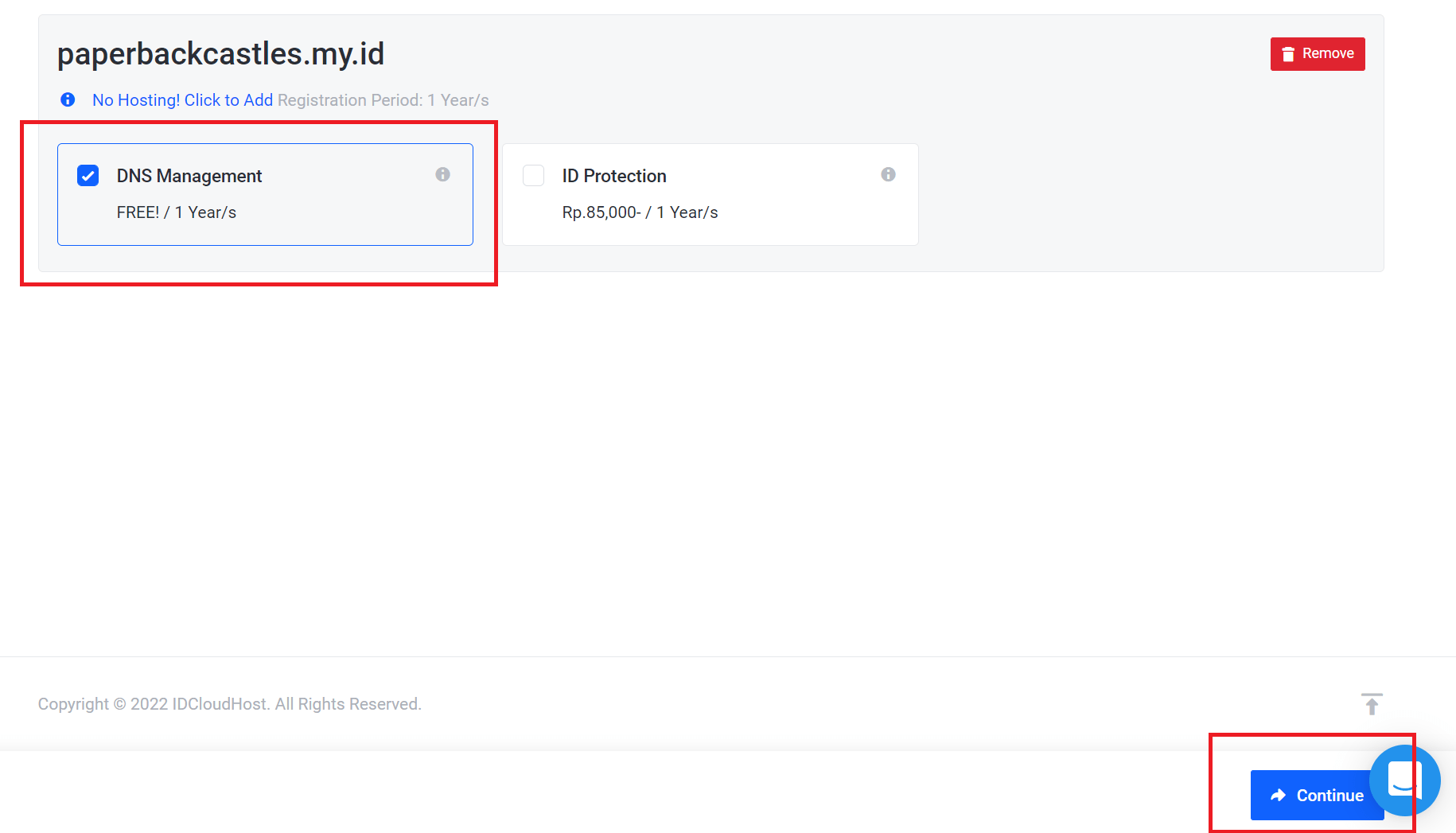Open the info tooltip beside ID Protection

click(888, 173)
